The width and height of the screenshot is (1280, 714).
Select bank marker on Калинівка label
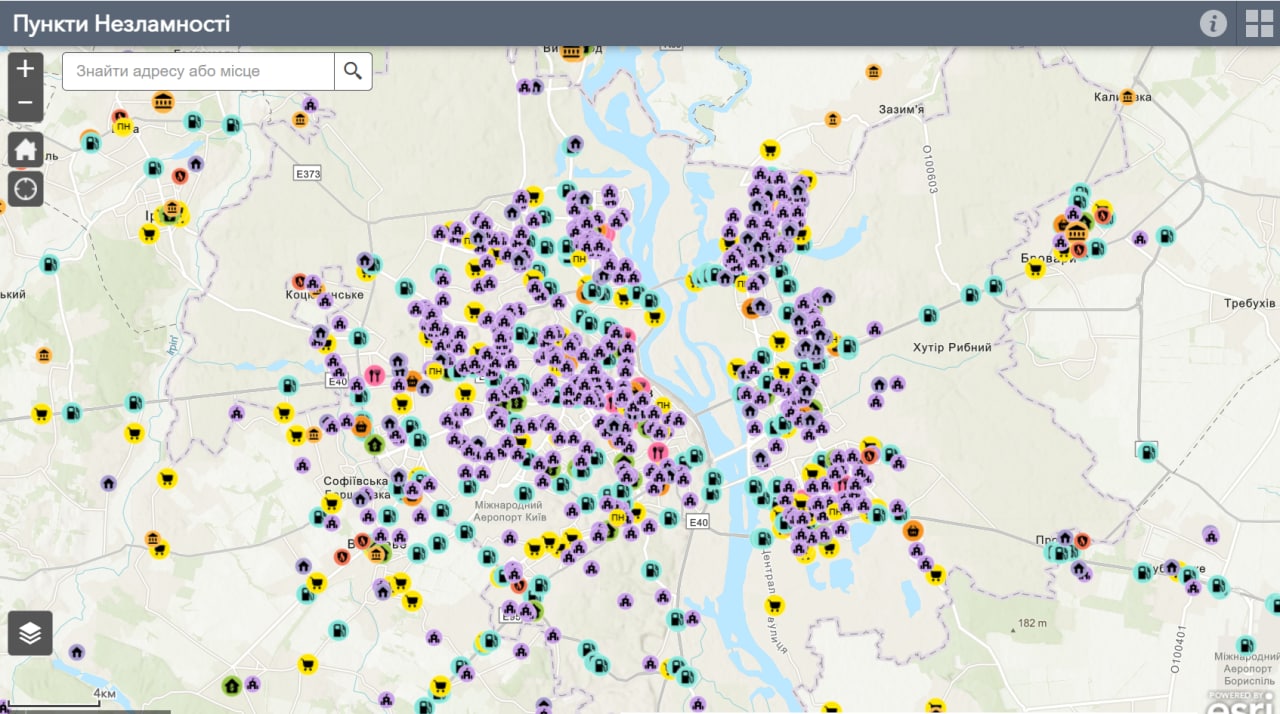tap(1128, 97)
